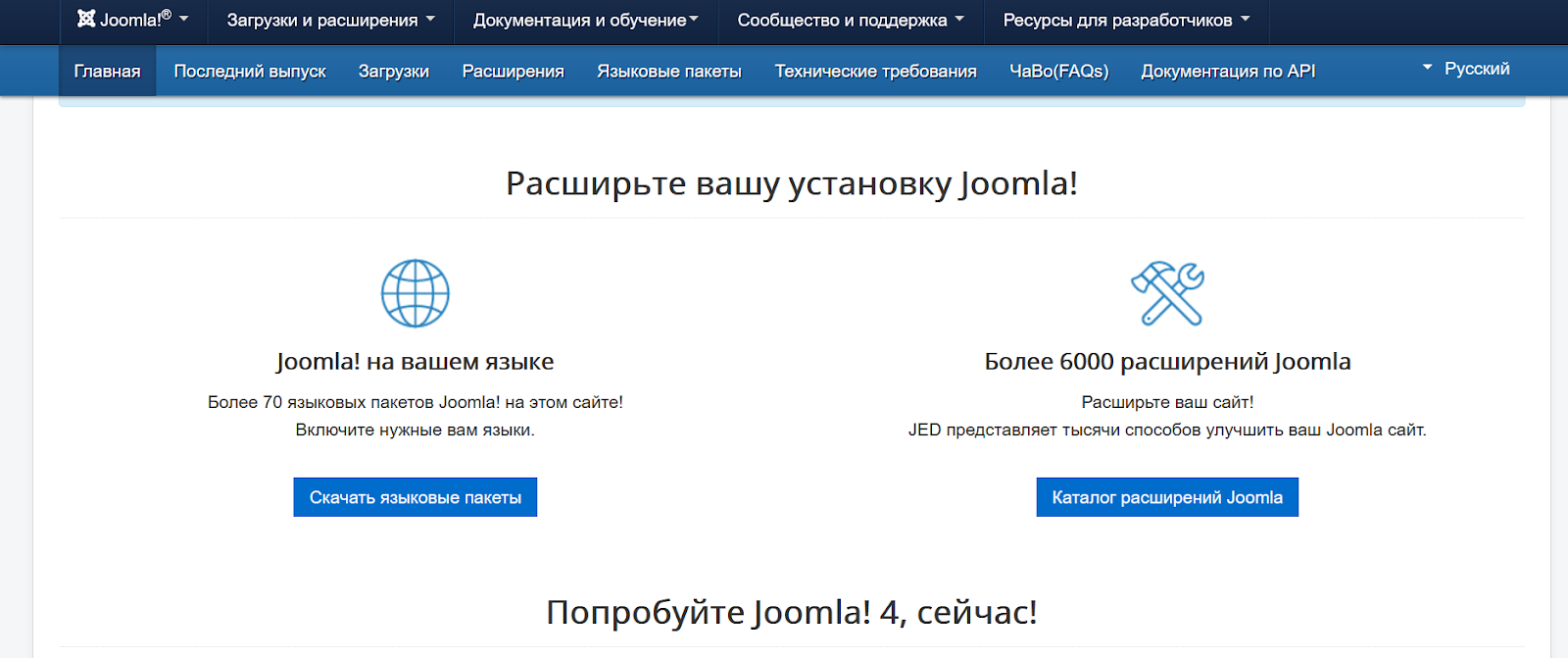Image resolution: width=1568 pixels, height=658 pixels.
Task: Open the Загрузки menu item
Action: point(394,71)
